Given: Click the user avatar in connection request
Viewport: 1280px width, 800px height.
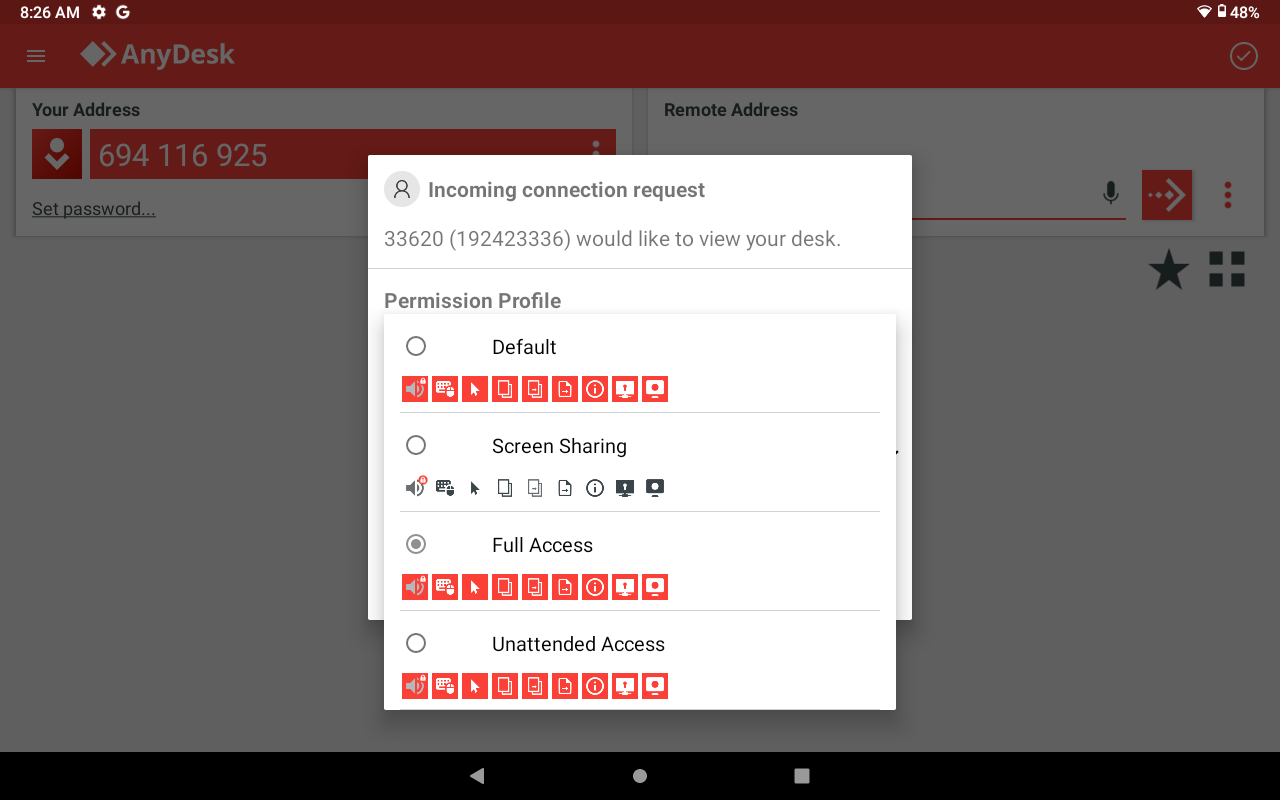Looking at the screenshot, I should pyautogui.click(x=402, y=190).
